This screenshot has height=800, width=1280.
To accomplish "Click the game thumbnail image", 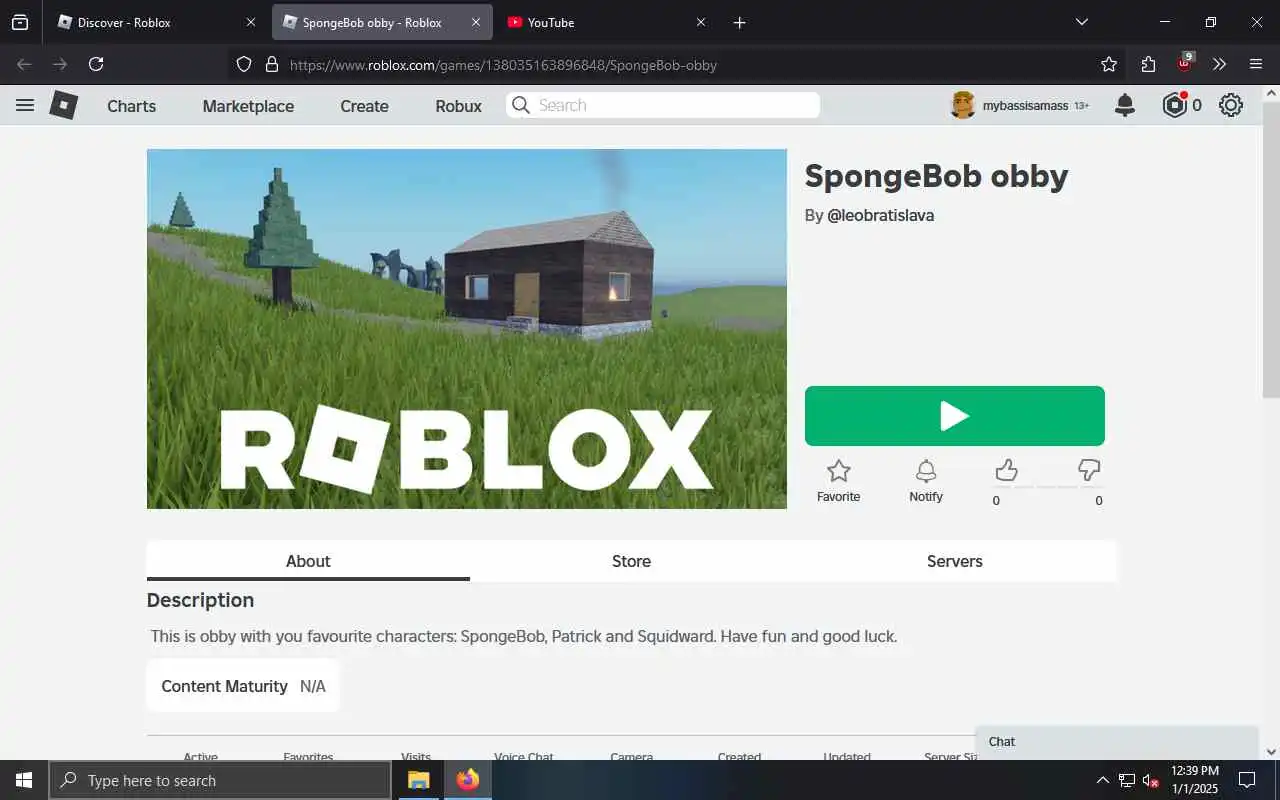I will [x=467, y=329].
